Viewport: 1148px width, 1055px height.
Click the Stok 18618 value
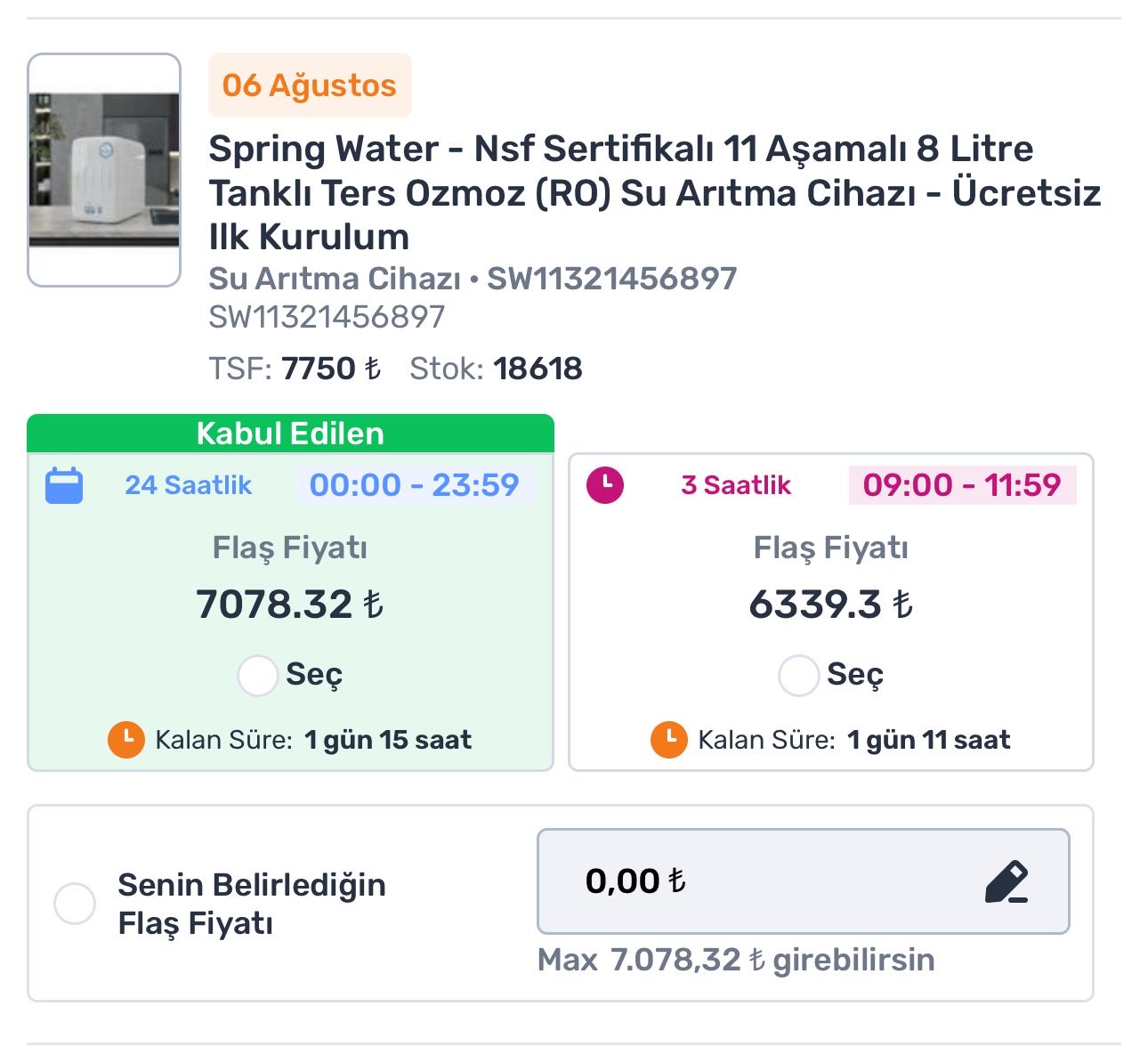[x=538, y=369]
